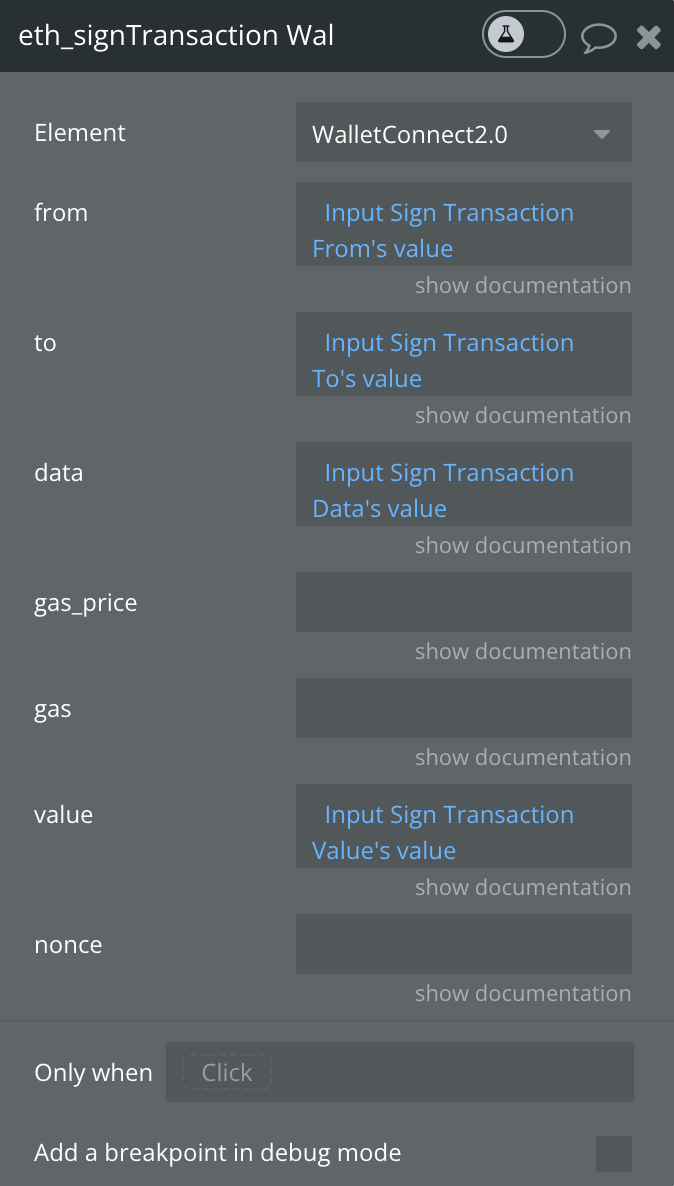Open the Element dropdown showing WalletConnect2.0

tap(464, 132)
